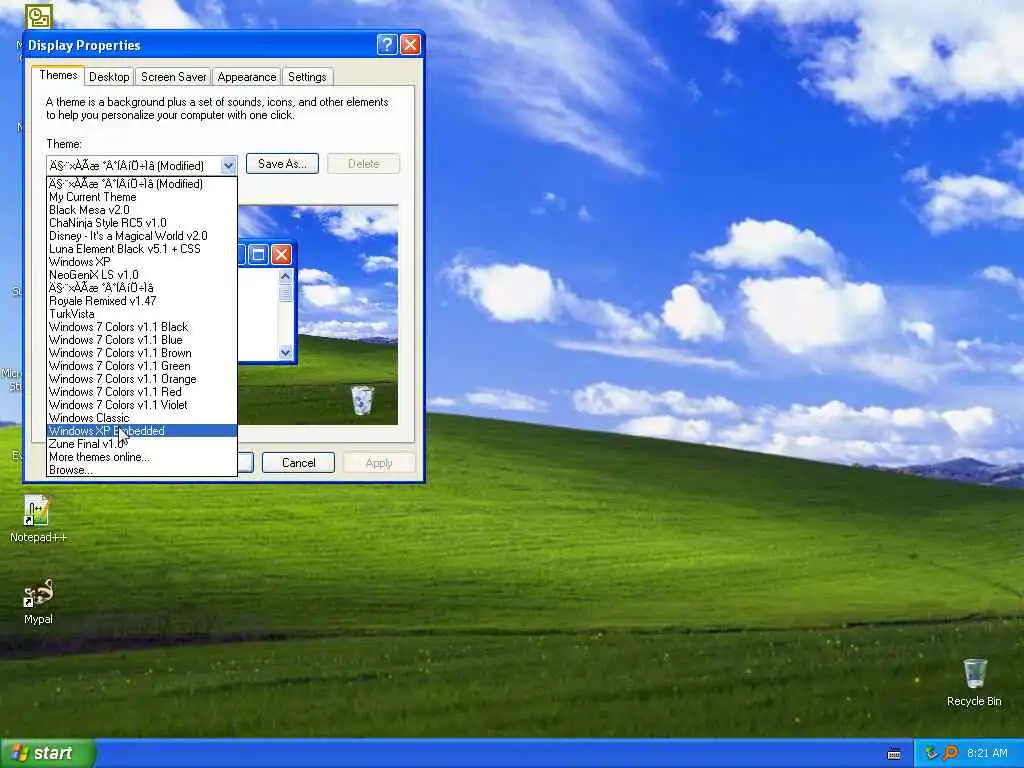Image resolution: width=1024 pixels, height=768 pixels.
Task: Select the first Modified theme entry in list
Action: click(142, 184)
